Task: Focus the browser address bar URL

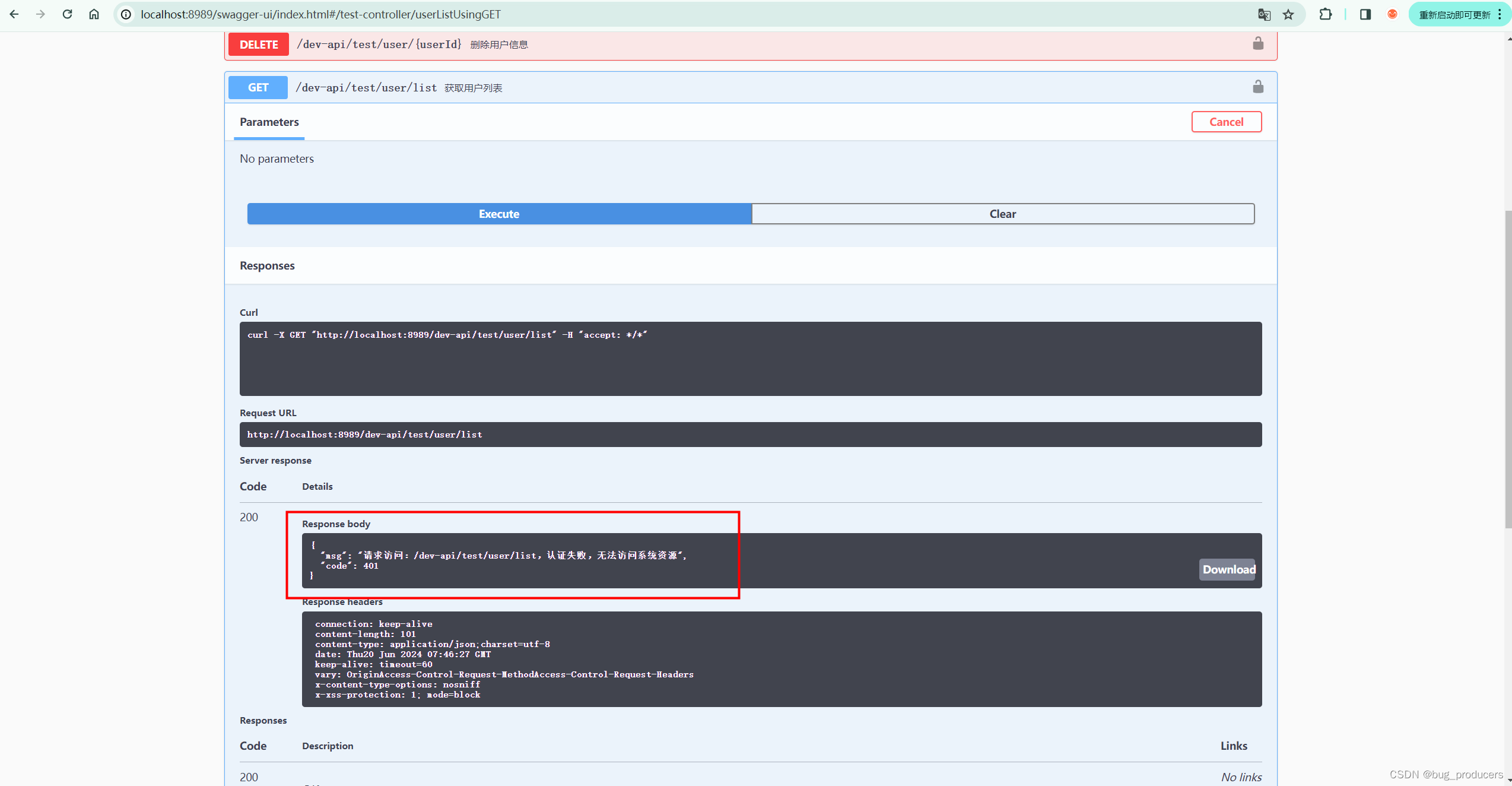Action: pyautogui.click(x=320, y=14)
